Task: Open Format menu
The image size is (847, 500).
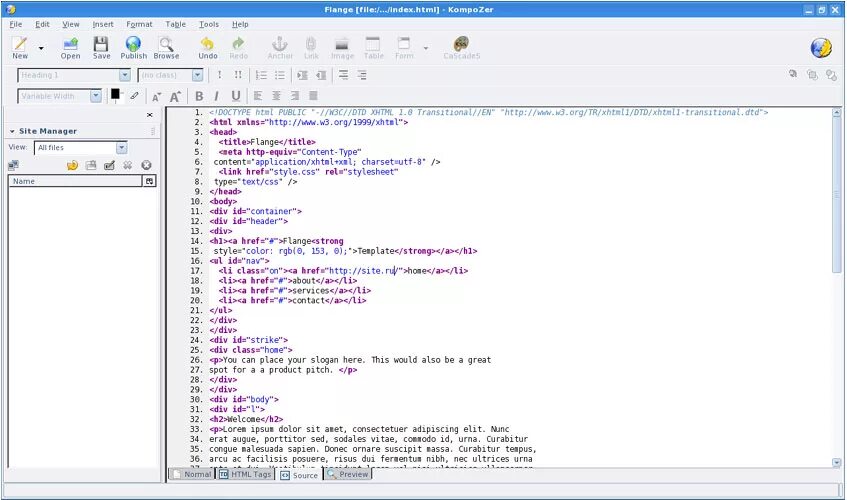Action: point(139,24)
